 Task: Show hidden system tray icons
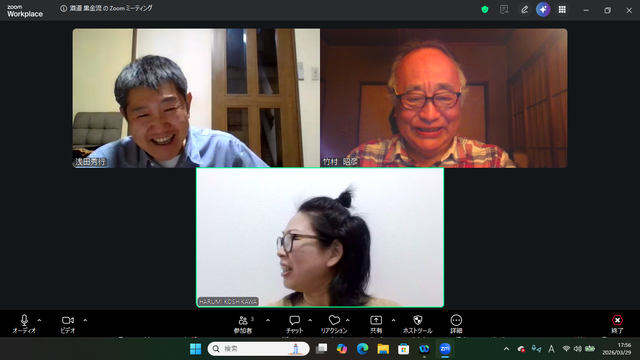(x=507, y=349)
